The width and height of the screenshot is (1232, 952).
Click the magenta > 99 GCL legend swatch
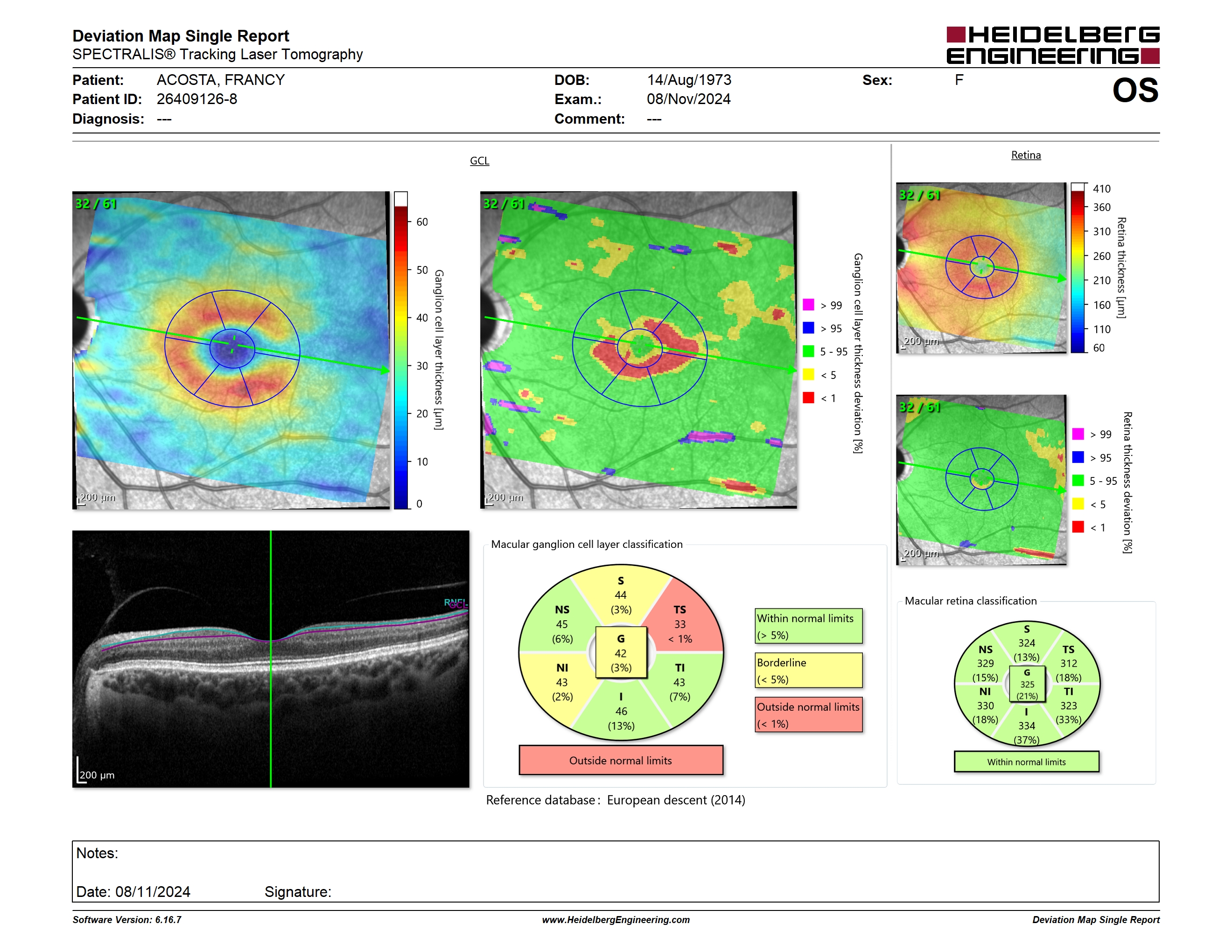[x=808, y=305]
